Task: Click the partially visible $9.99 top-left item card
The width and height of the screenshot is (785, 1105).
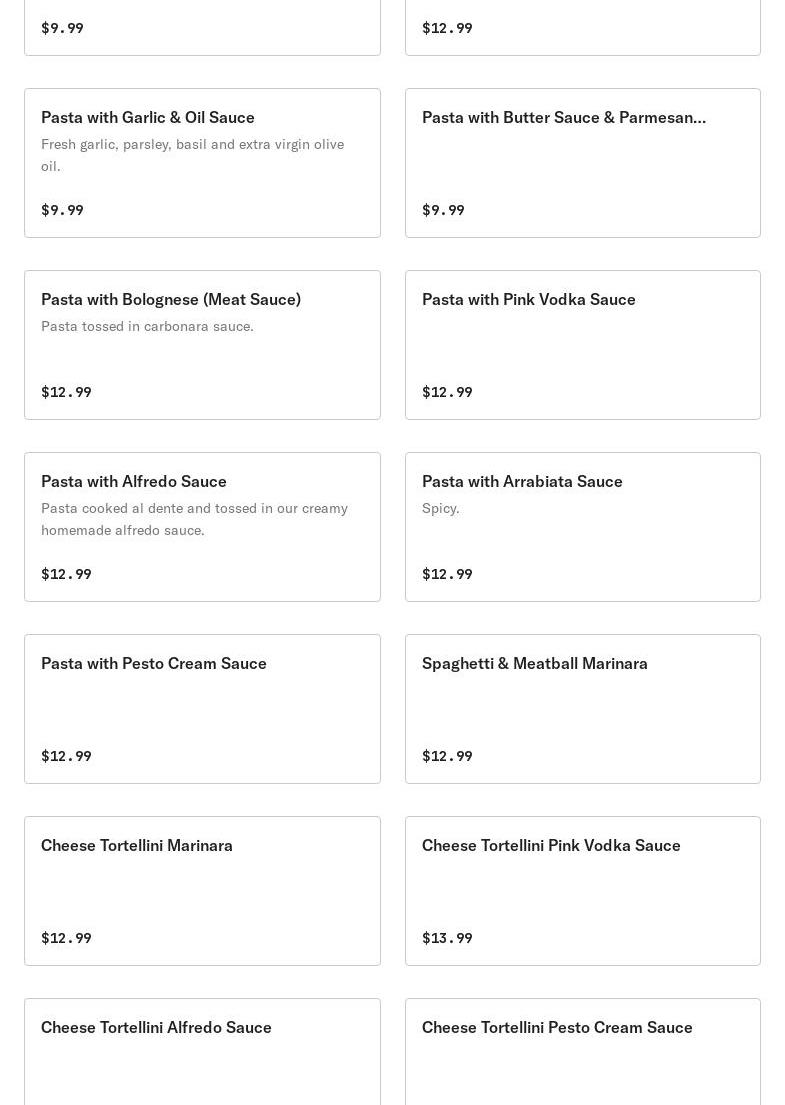Action: pos(202,27)
